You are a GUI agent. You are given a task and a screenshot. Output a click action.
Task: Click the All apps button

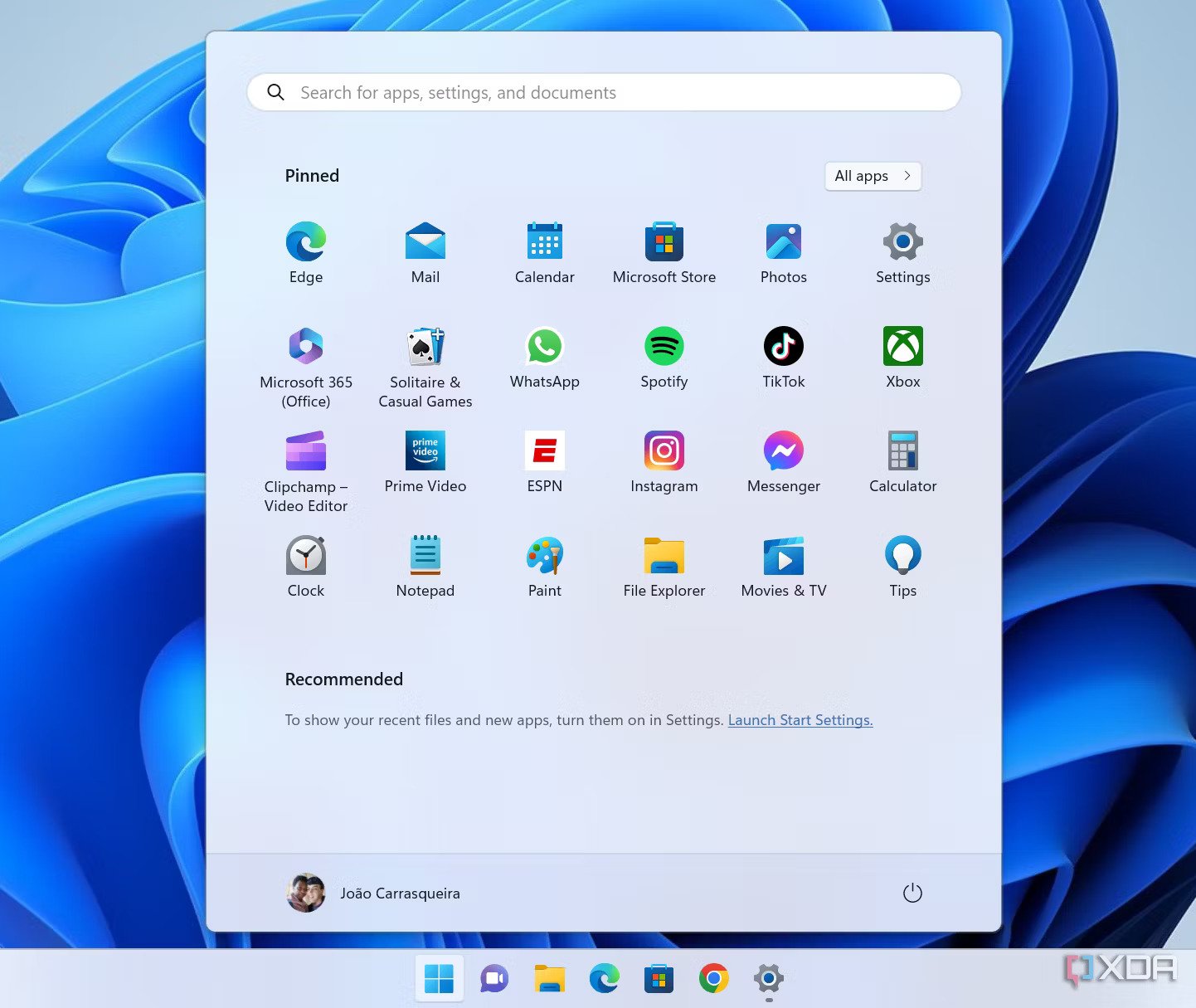873,176
